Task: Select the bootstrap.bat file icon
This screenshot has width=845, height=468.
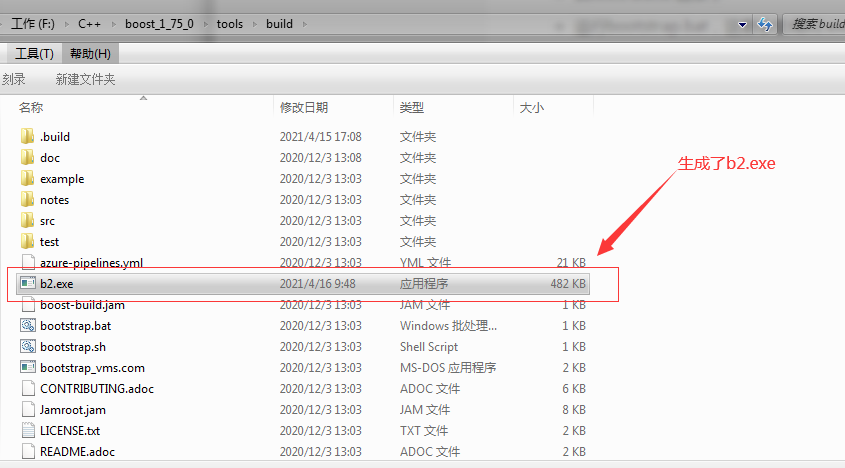Action: coord(27,326)
